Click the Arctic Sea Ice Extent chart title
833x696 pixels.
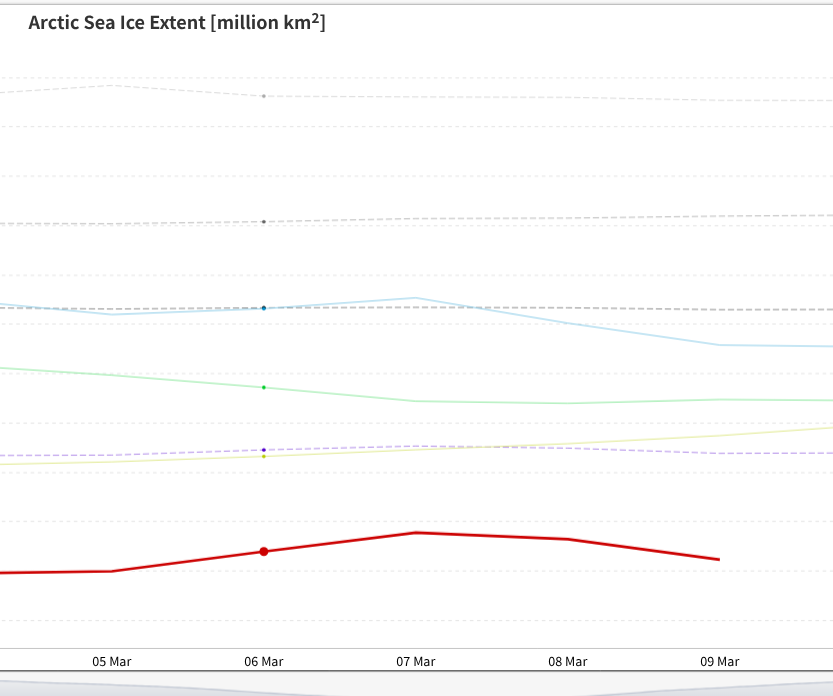point(177,22)
